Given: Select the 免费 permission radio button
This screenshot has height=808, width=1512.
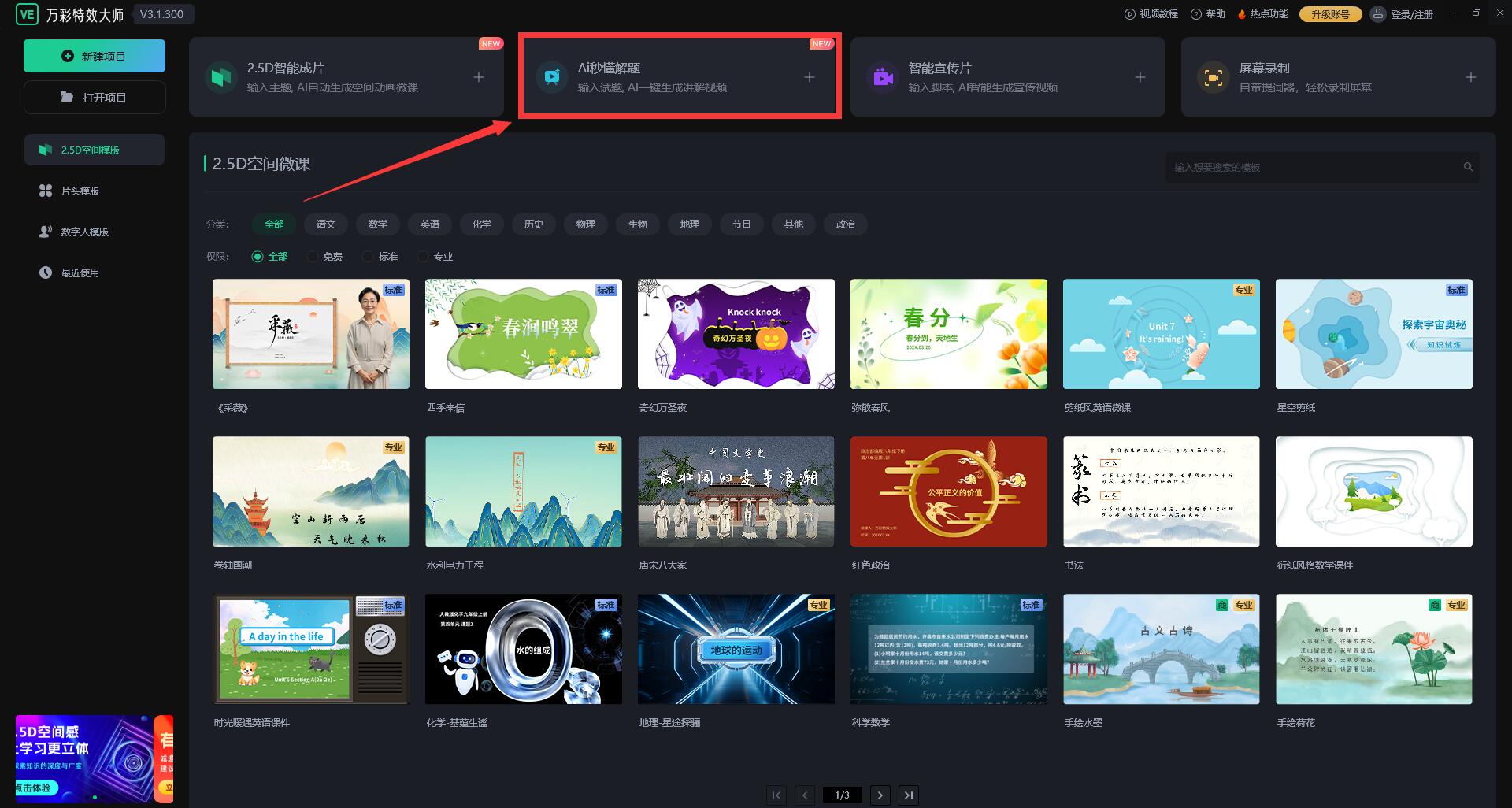Looking at the screenshot, I should click(x=313, y=257).
